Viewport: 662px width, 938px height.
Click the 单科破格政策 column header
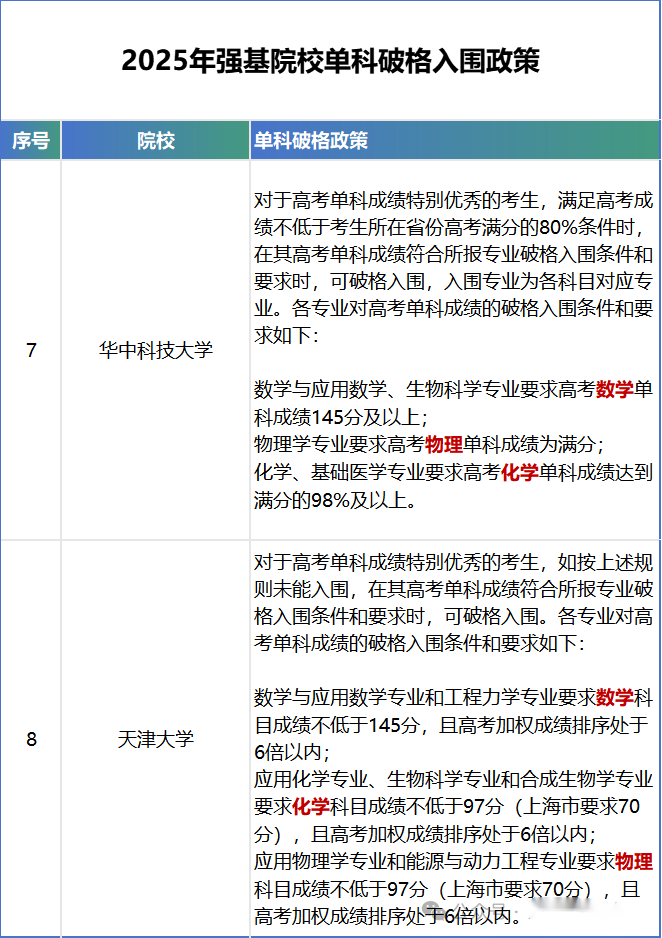(456, 141)
